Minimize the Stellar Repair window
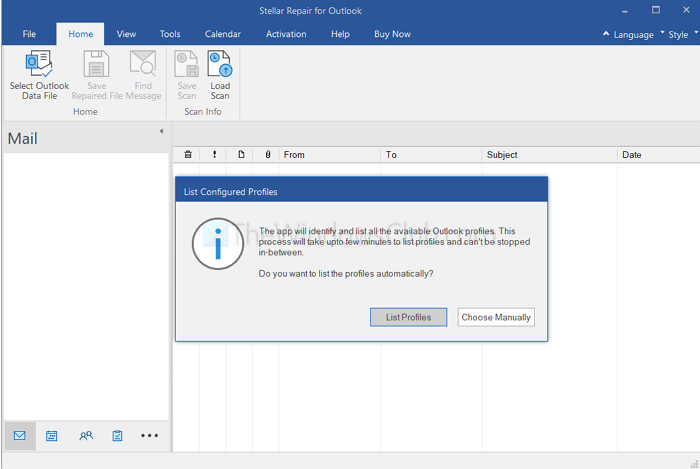The width and height of the screenshot is (700, 469). click(625, 11)
